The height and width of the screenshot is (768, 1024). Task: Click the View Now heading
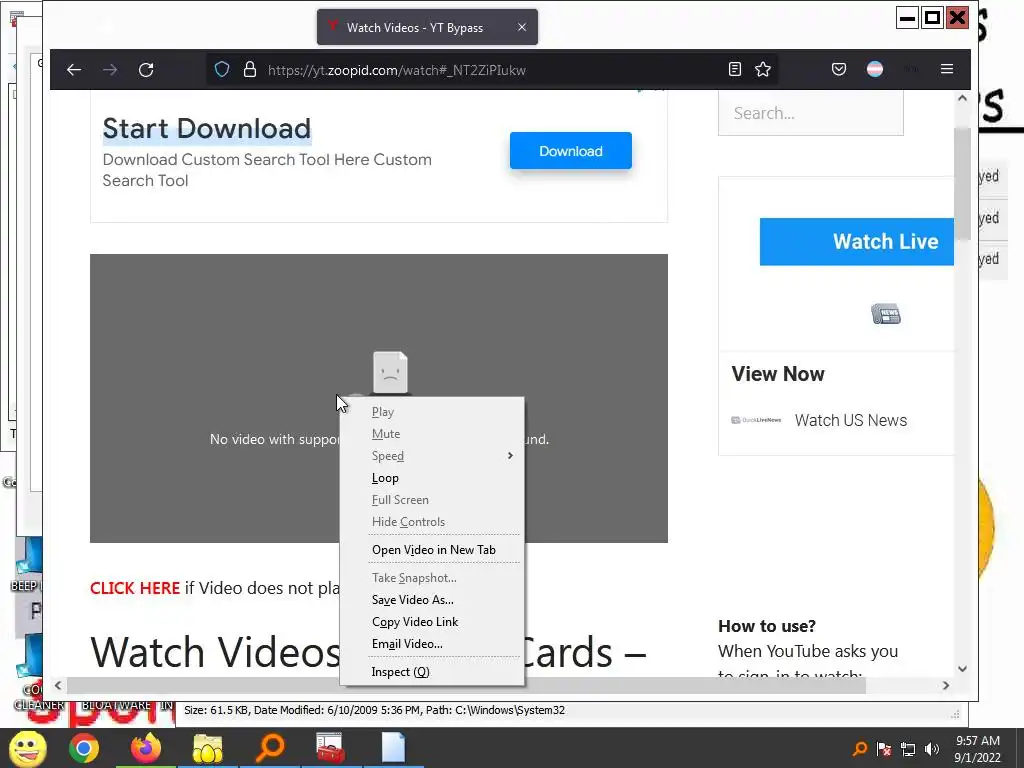point(778,374)
